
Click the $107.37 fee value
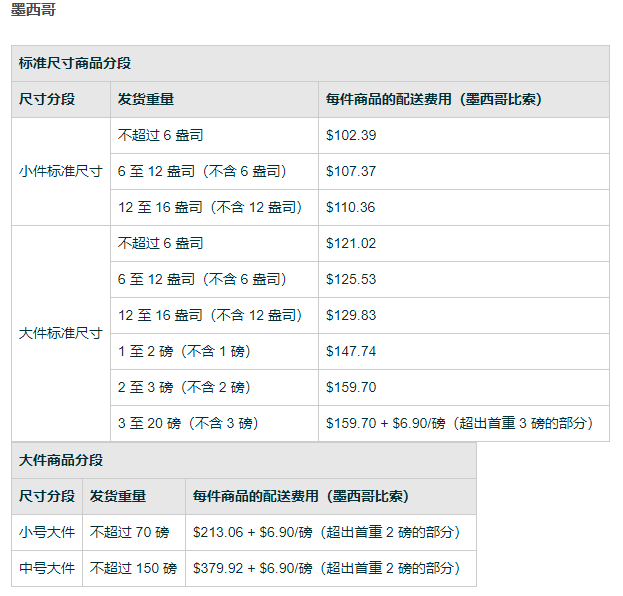[351, 171]
